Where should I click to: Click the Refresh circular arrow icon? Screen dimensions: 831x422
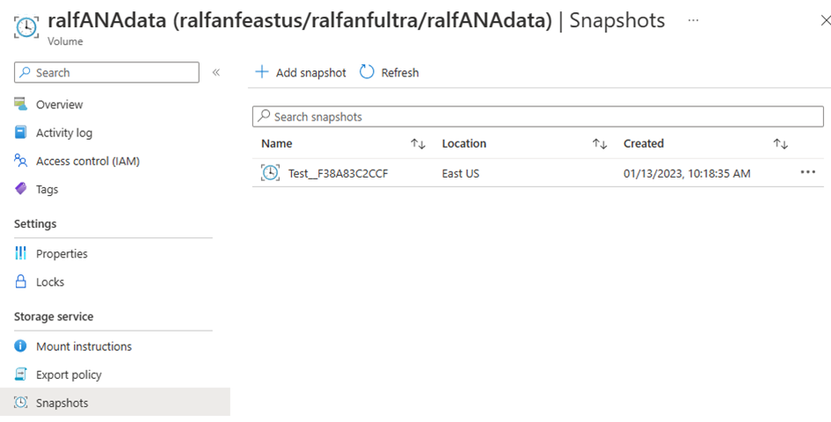[x=367, y=72]
